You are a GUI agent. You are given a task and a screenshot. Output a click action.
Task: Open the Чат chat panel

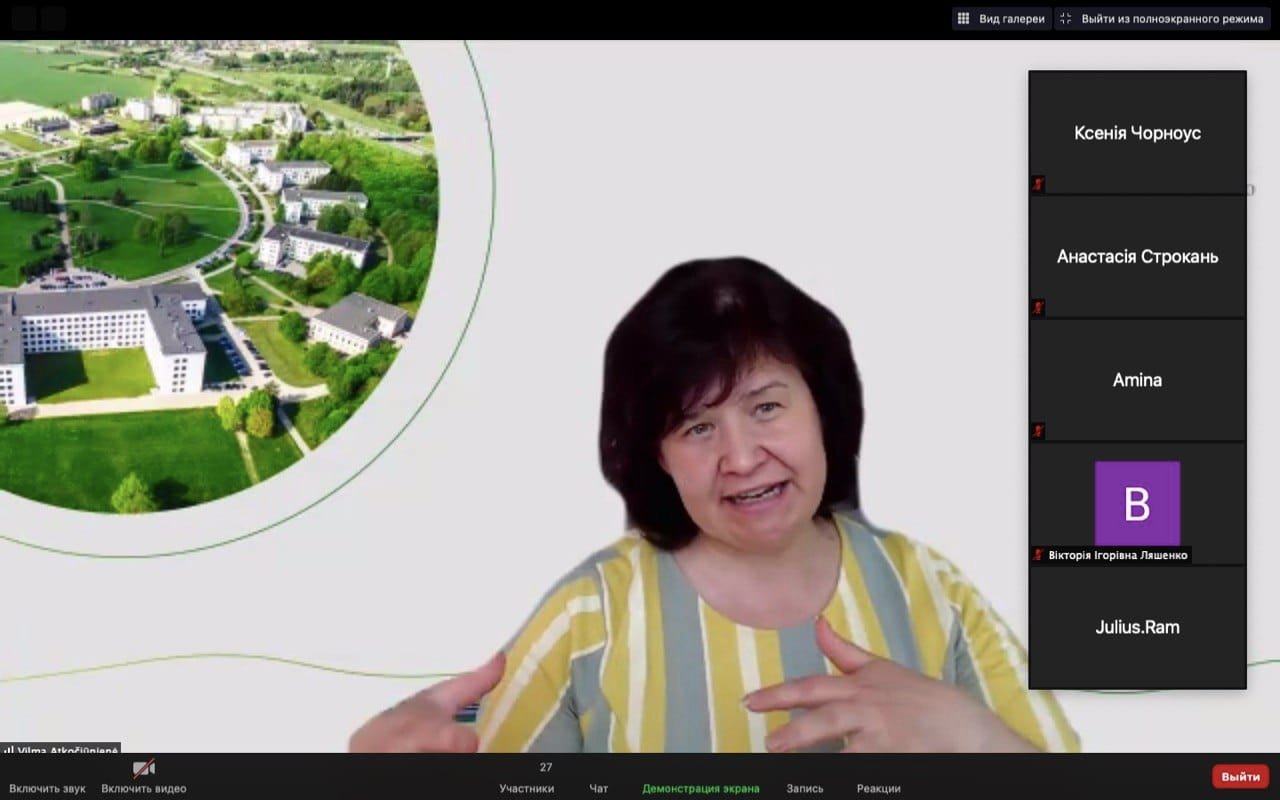tap(599, 788)
